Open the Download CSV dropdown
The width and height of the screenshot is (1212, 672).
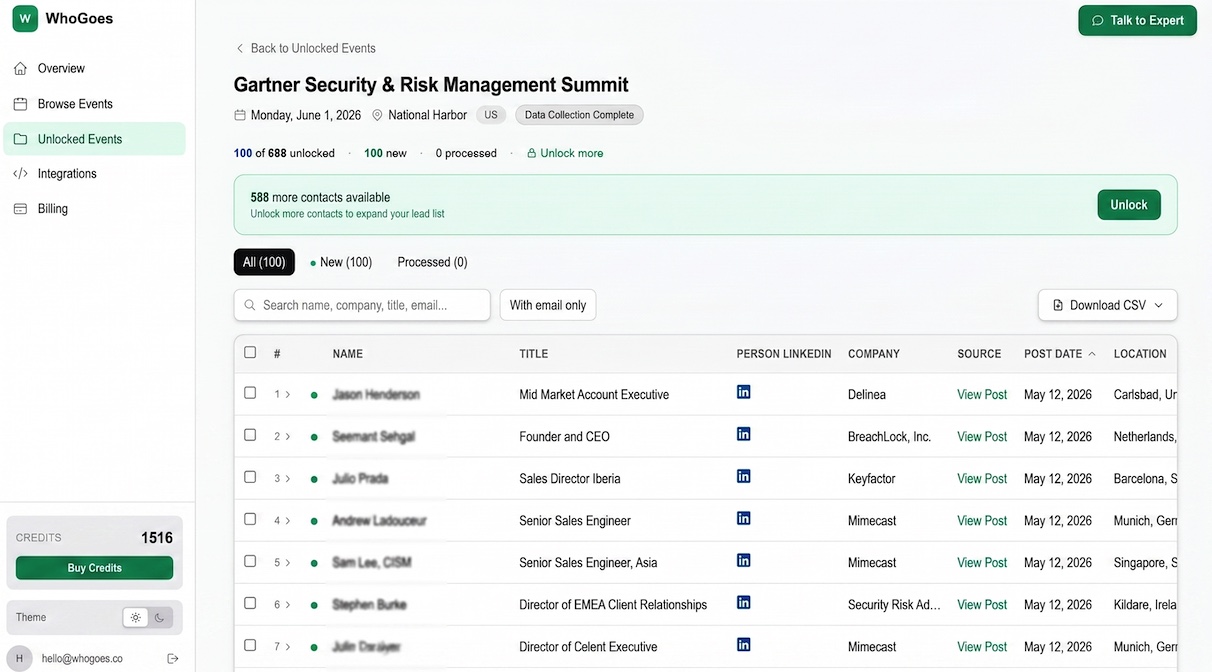pyautogui.click(x=1108, y=305)
